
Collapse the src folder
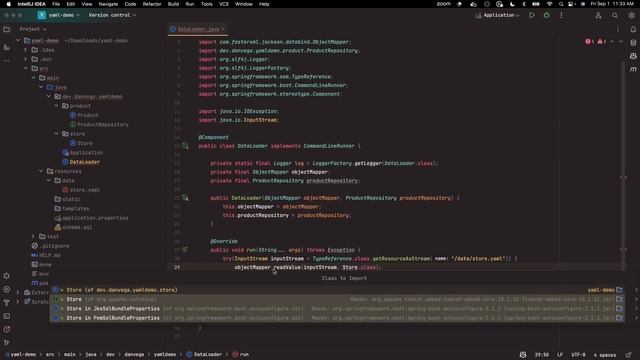26,69
